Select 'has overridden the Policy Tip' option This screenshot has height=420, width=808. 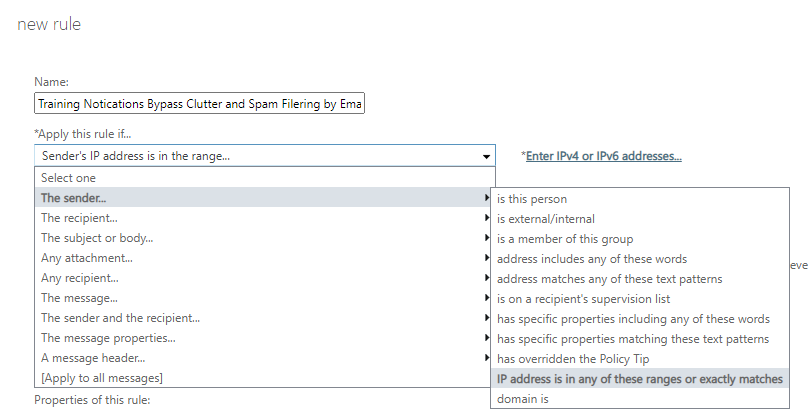[x=639, y=359]
